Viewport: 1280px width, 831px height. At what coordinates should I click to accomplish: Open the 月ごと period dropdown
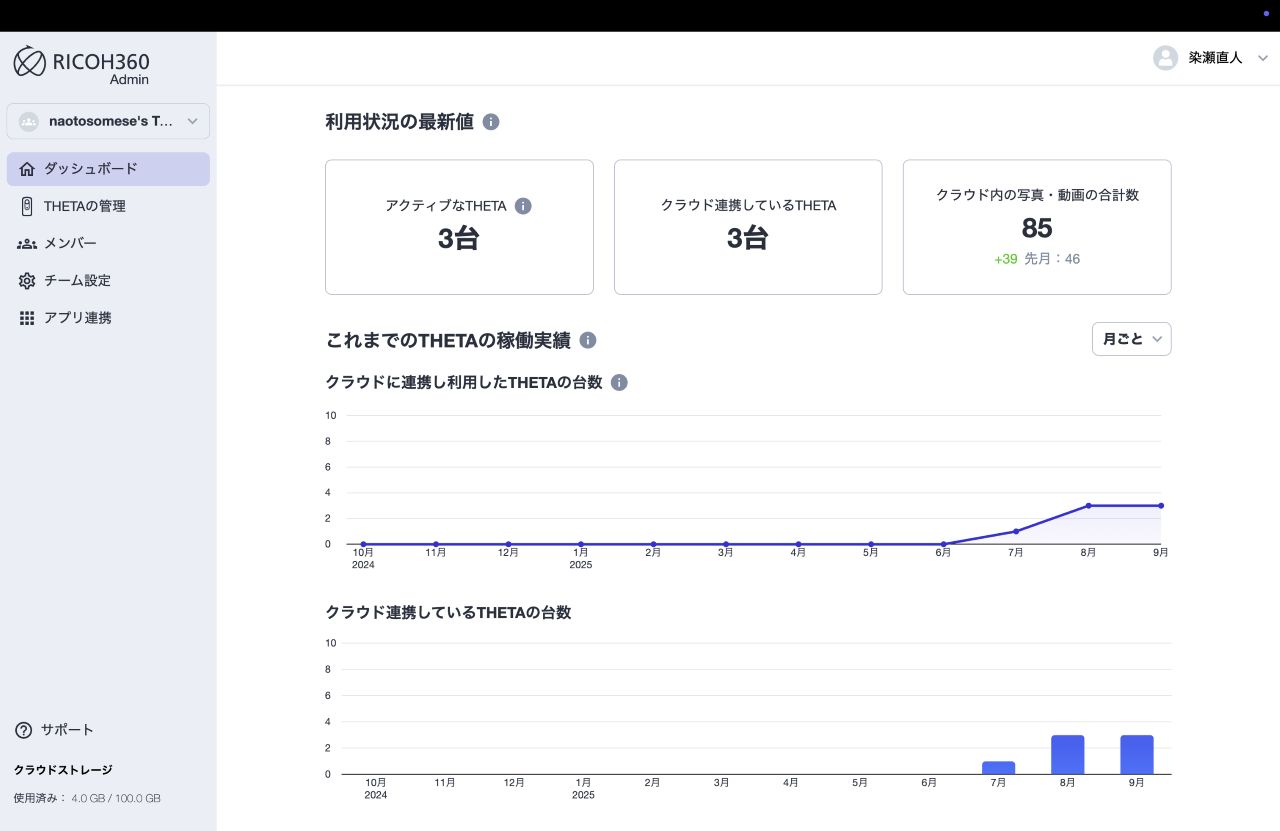[1131, 339]
